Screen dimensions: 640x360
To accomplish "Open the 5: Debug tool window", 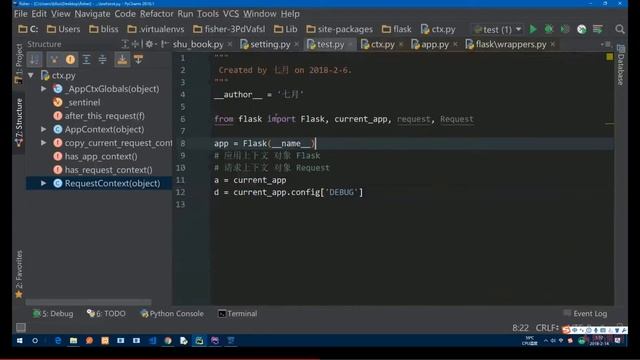I will click(x=53, y=313).
